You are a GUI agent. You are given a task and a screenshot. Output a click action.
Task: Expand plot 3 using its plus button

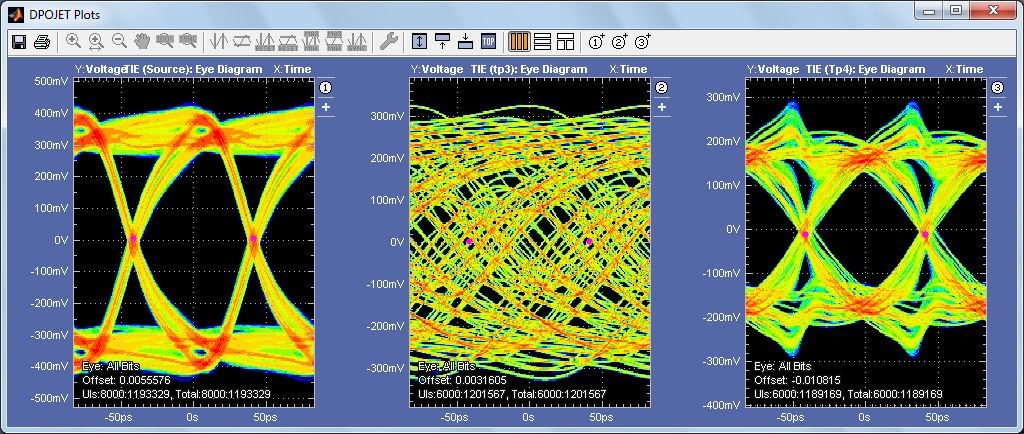pos(997,107)
